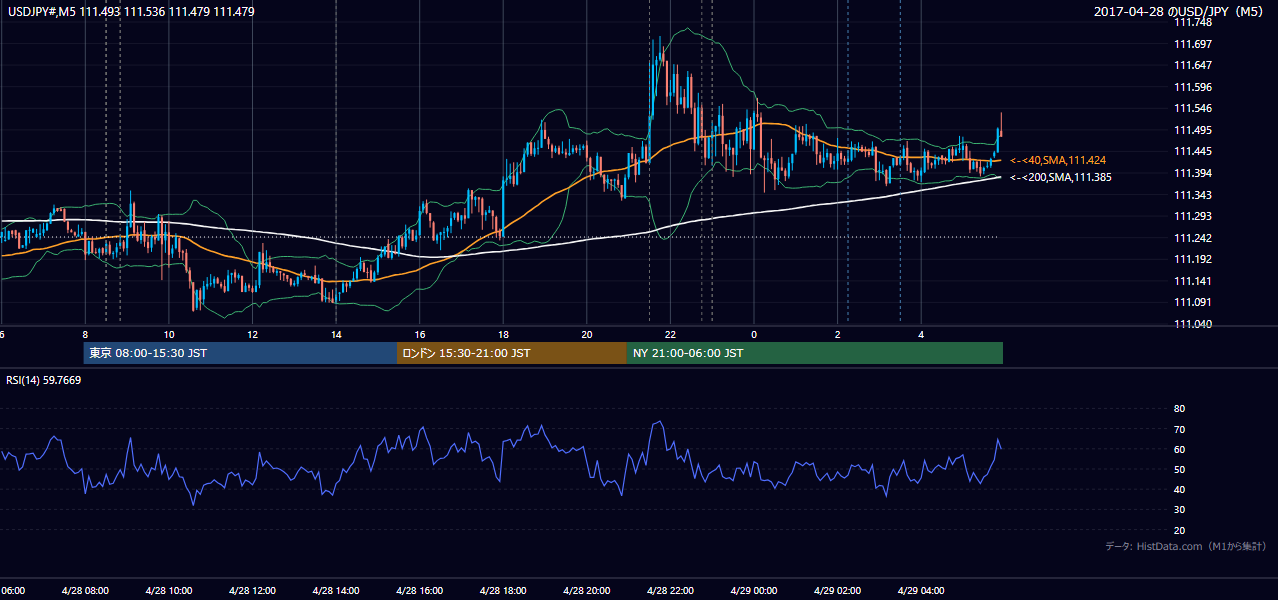Image resolution: width=1278 pixels, height=600 pixels.
Task: Click the 4/28 10:00 bottom time label
Action: pos(169,590)
